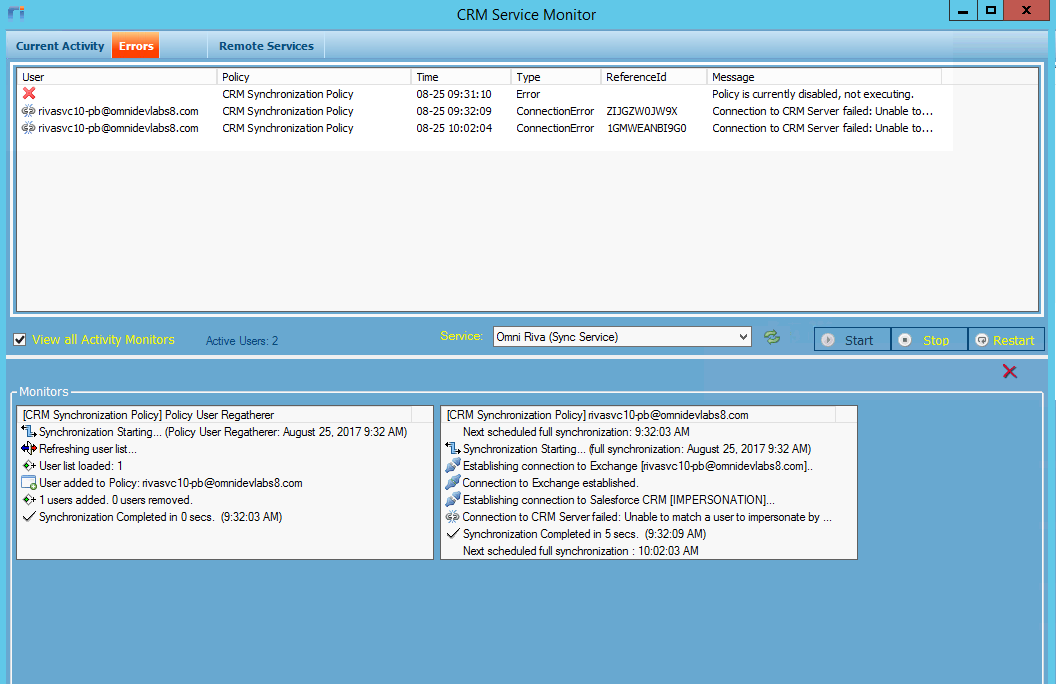Toggle View all Activity Monitors checkbox

coord(20,340)
